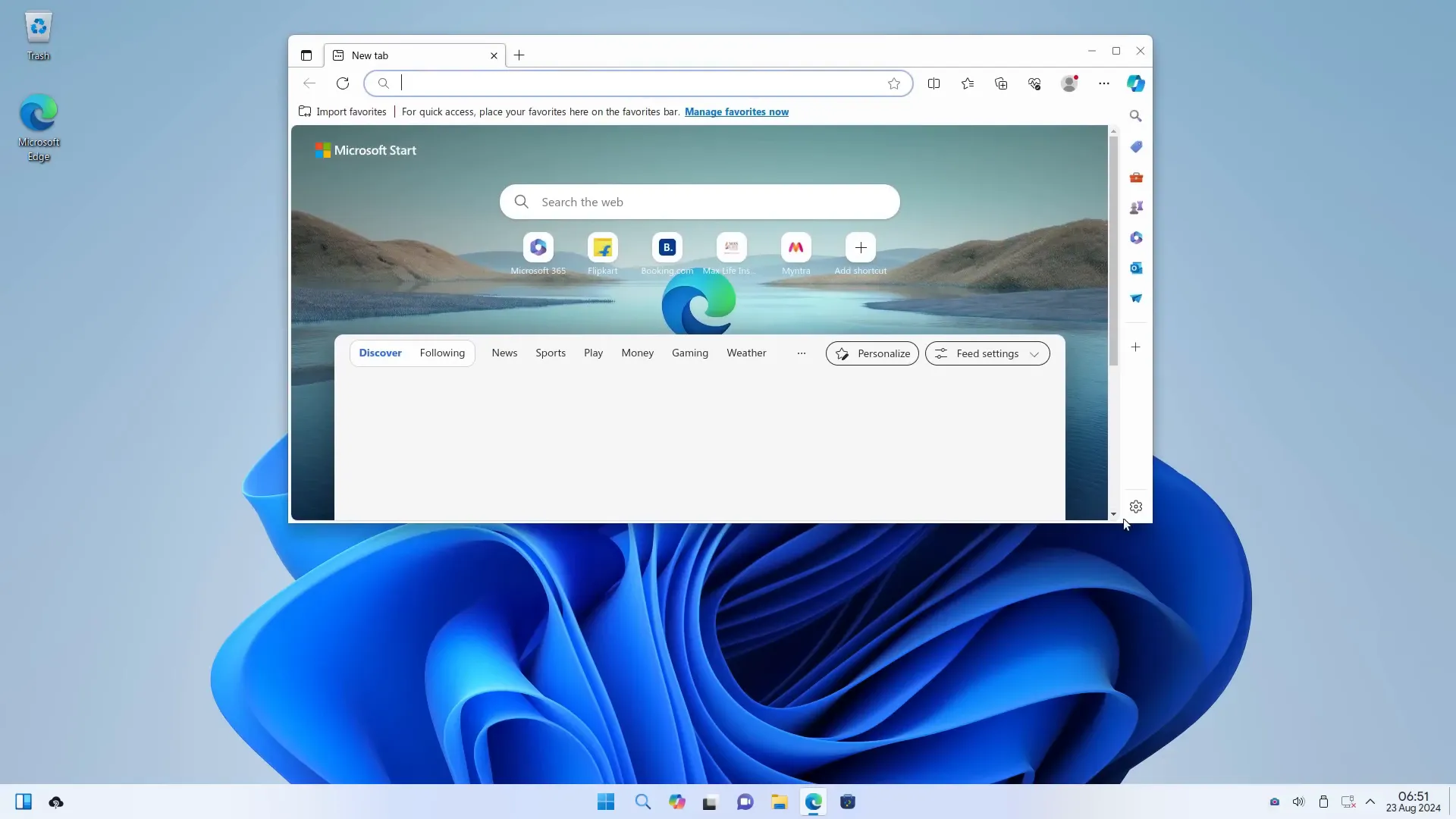Click the address bar input field
Screen dimensions: 1456x819
point(637,83)
